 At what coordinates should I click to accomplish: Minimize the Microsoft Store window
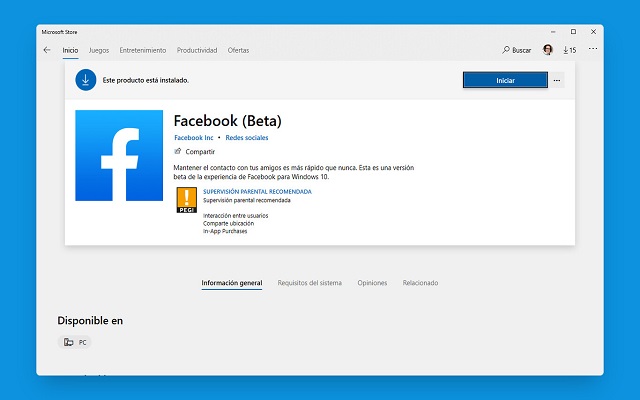553,32
